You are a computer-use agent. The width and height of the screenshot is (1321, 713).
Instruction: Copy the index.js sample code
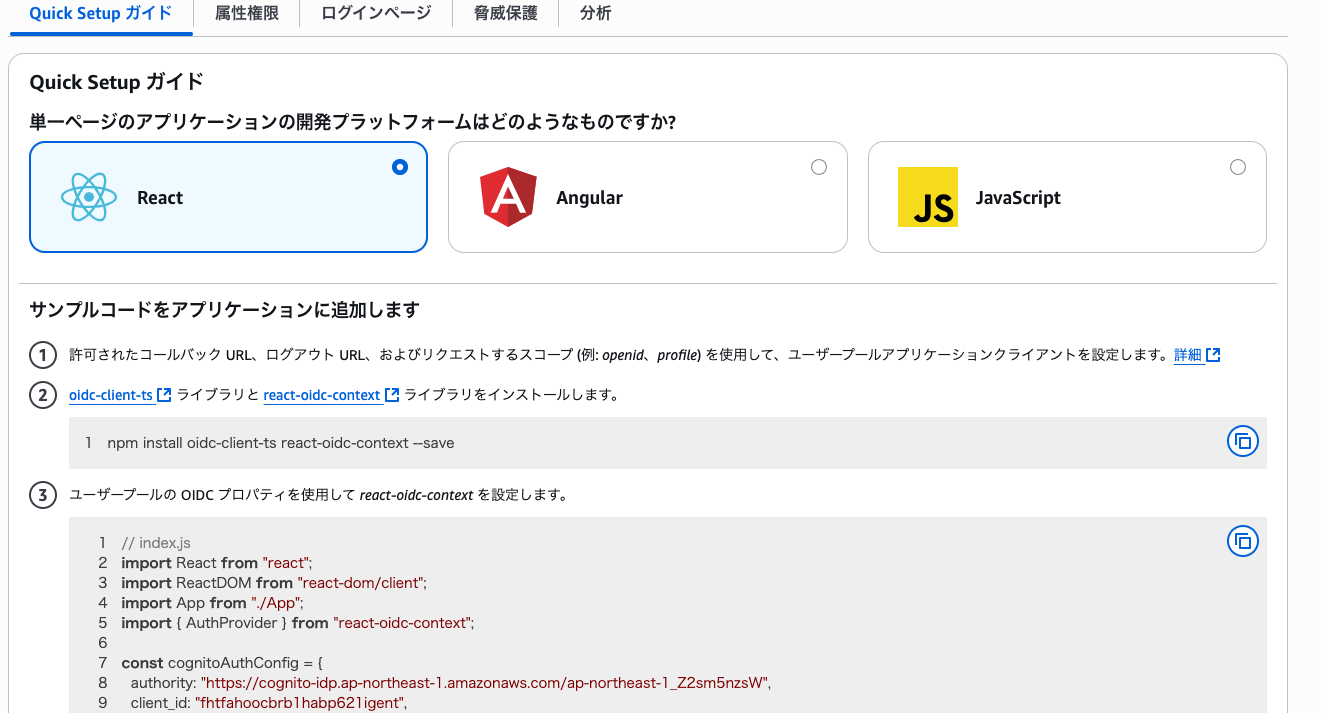[1242, 541]
